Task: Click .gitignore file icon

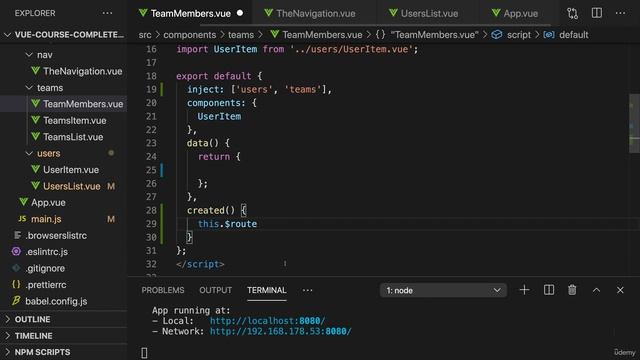Action: (x=16, y=268)
